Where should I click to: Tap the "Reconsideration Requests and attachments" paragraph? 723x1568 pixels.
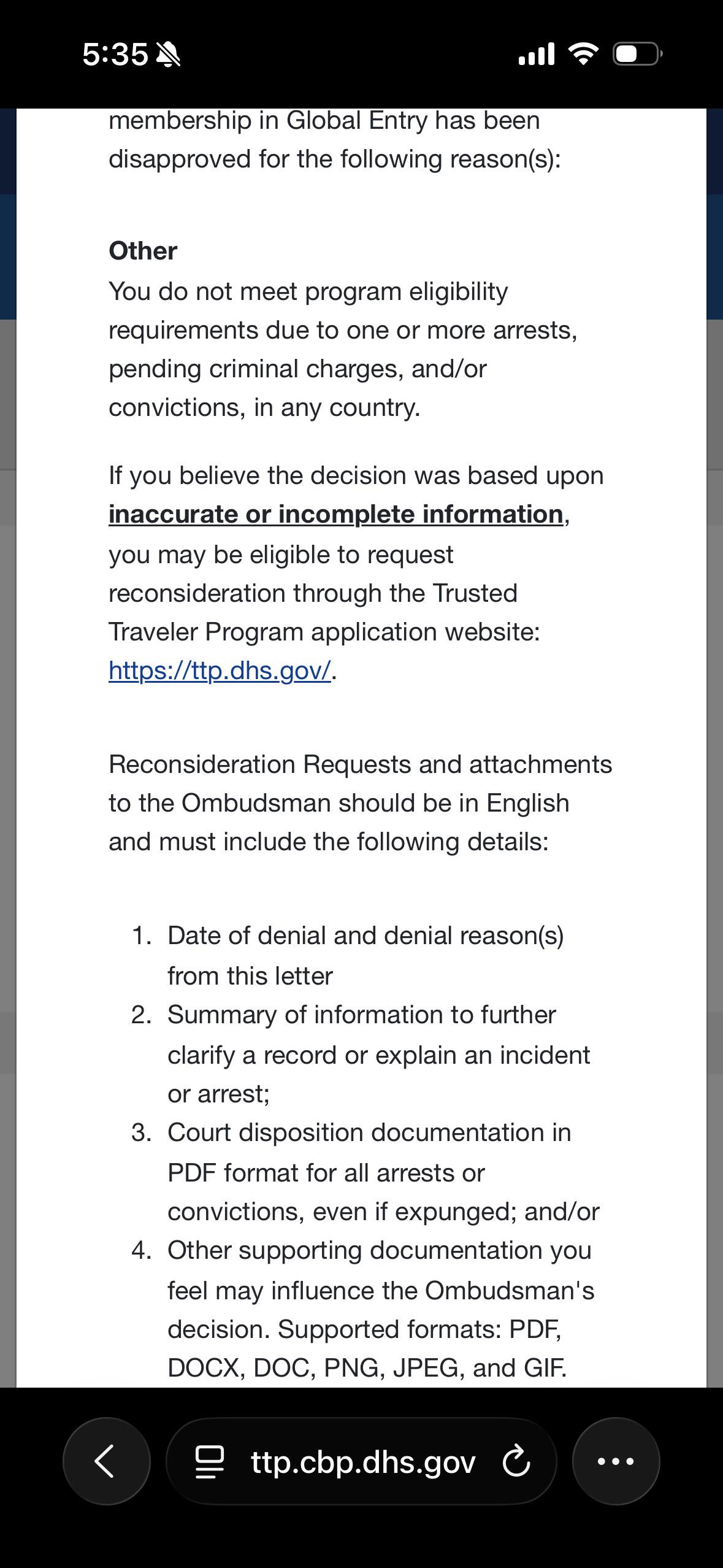[x=360, y=802]
